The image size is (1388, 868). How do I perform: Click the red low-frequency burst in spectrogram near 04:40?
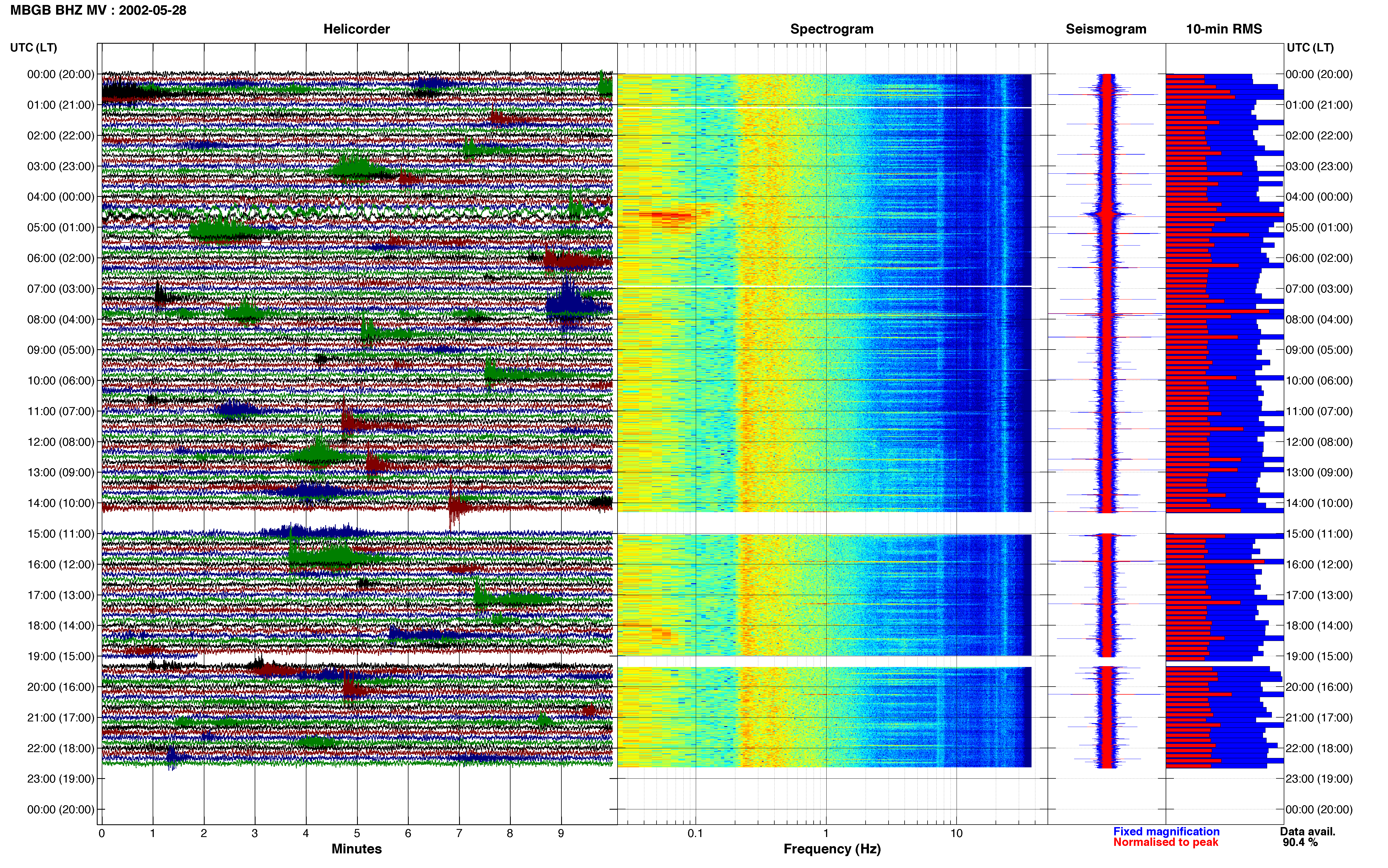point(669,217)
